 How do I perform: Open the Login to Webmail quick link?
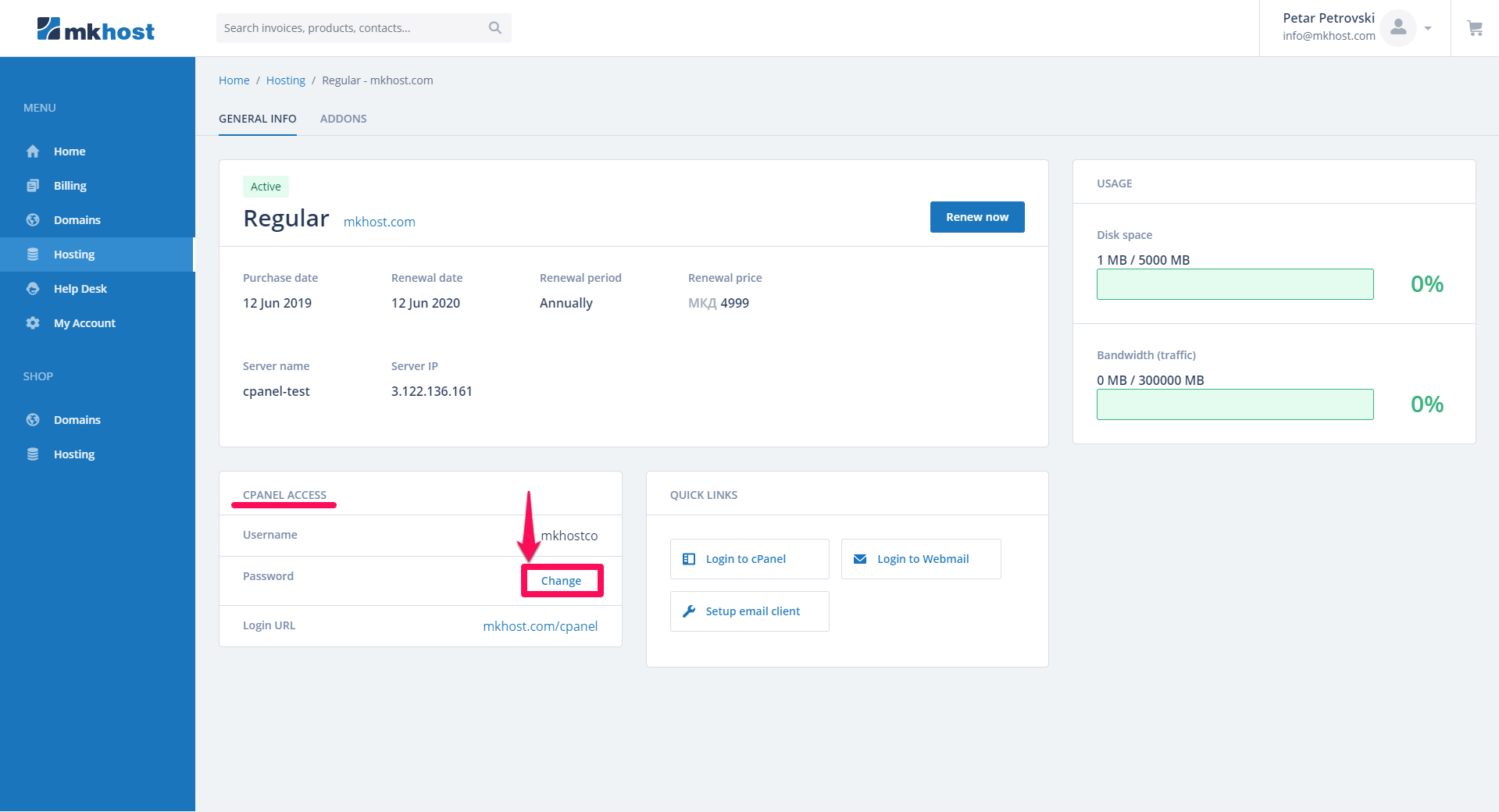(x=920, y=559)
